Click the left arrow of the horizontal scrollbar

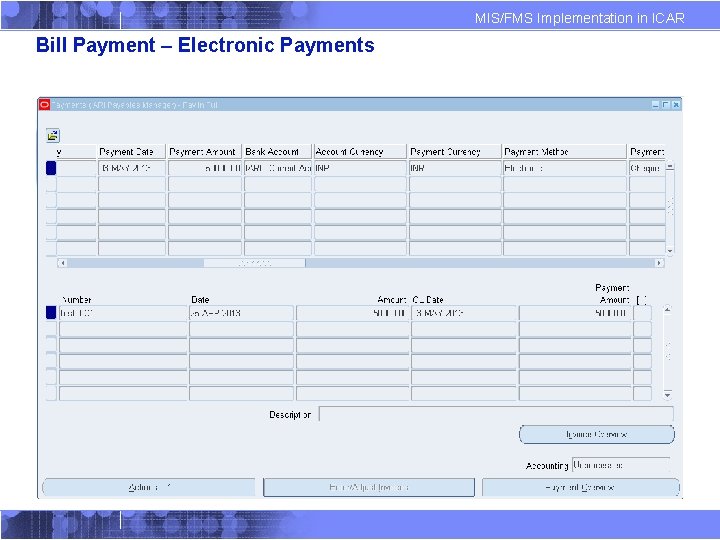click(x=62, y=263)
